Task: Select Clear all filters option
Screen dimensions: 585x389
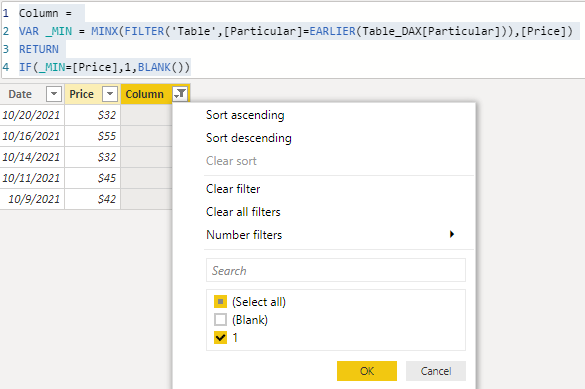Action: coord(243,212)
